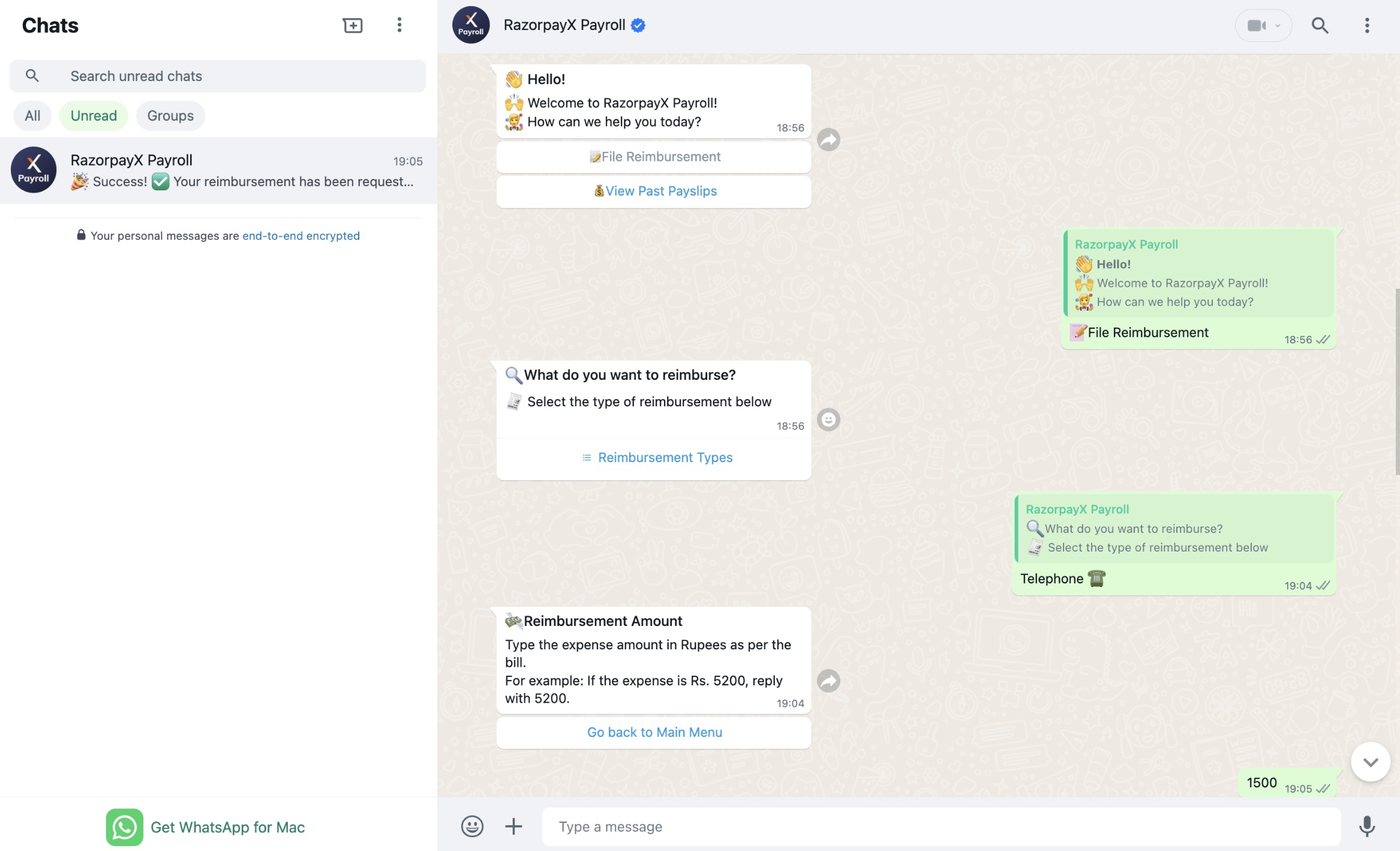Screen dimensions: 1400x851
Task: Search within this conversation
Action: pyautogui.click(x=1320, y=25)
